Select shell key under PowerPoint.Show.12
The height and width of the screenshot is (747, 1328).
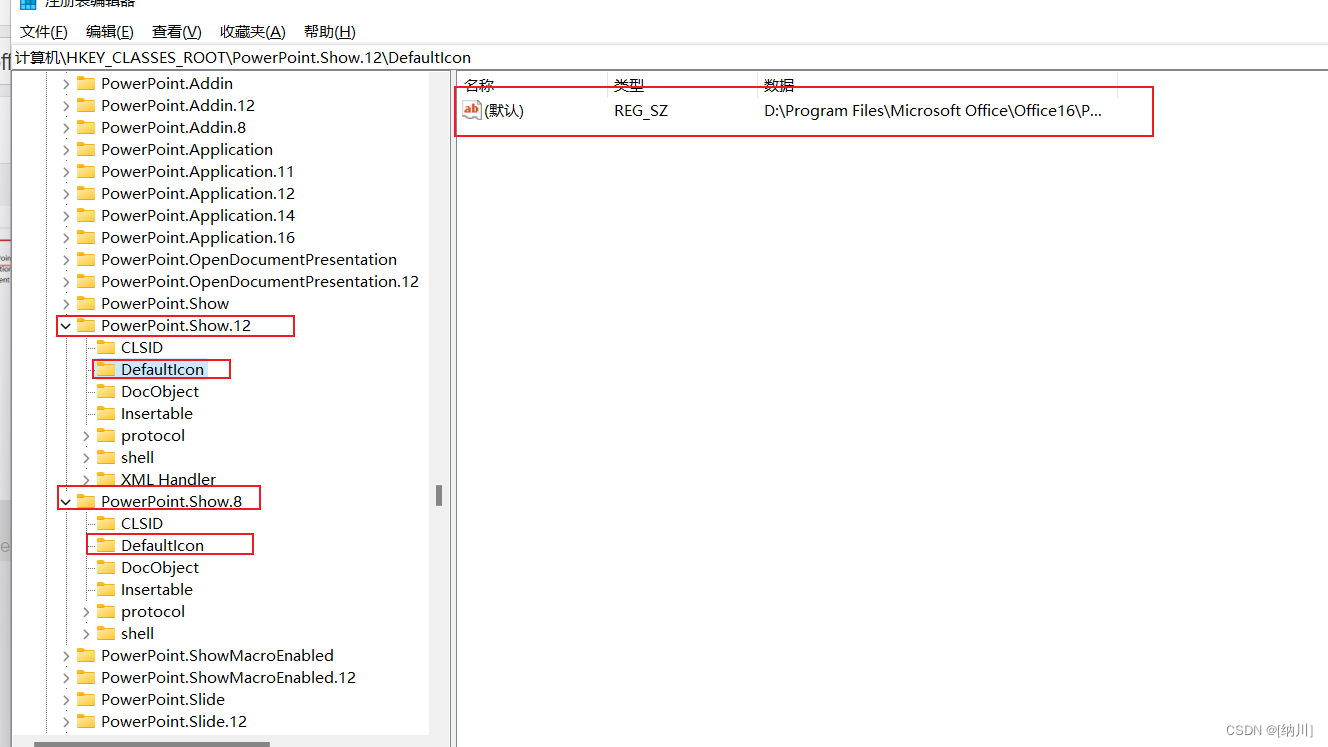(x=138, y=458)
